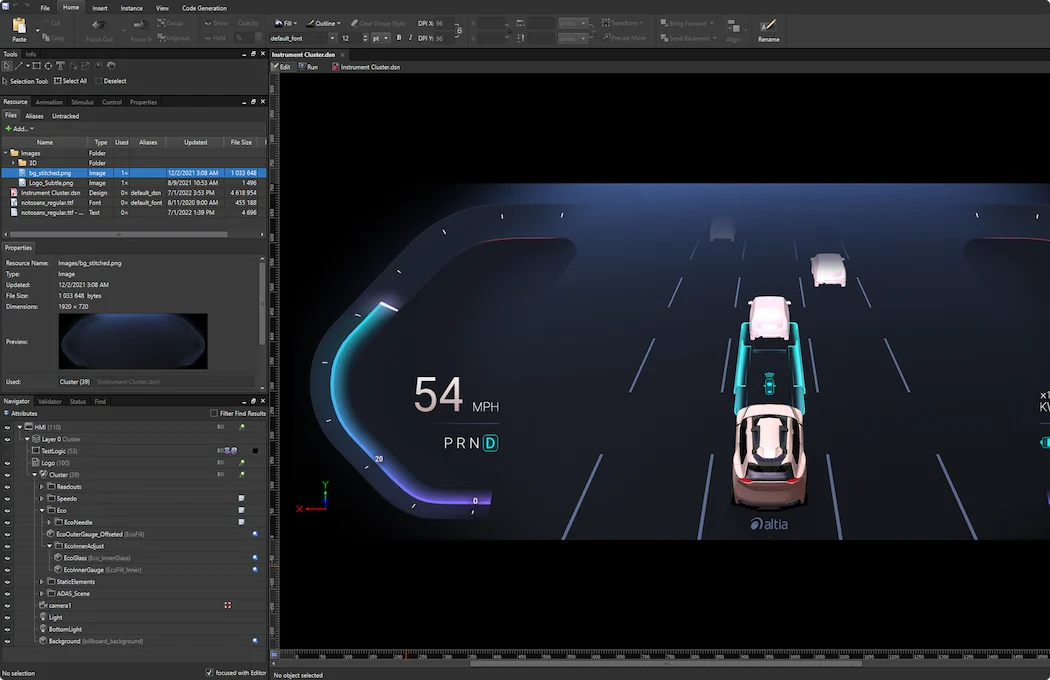Select the Line tool

click(18, 65)
